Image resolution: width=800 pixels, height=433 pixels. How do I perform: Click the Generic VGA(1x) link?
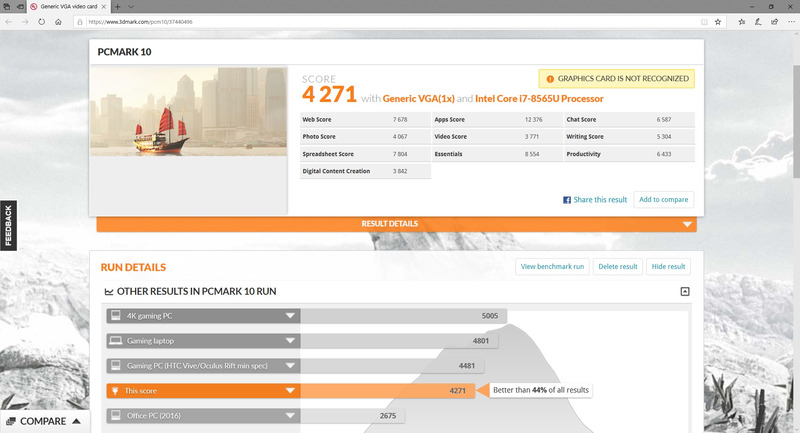point(418,98)
